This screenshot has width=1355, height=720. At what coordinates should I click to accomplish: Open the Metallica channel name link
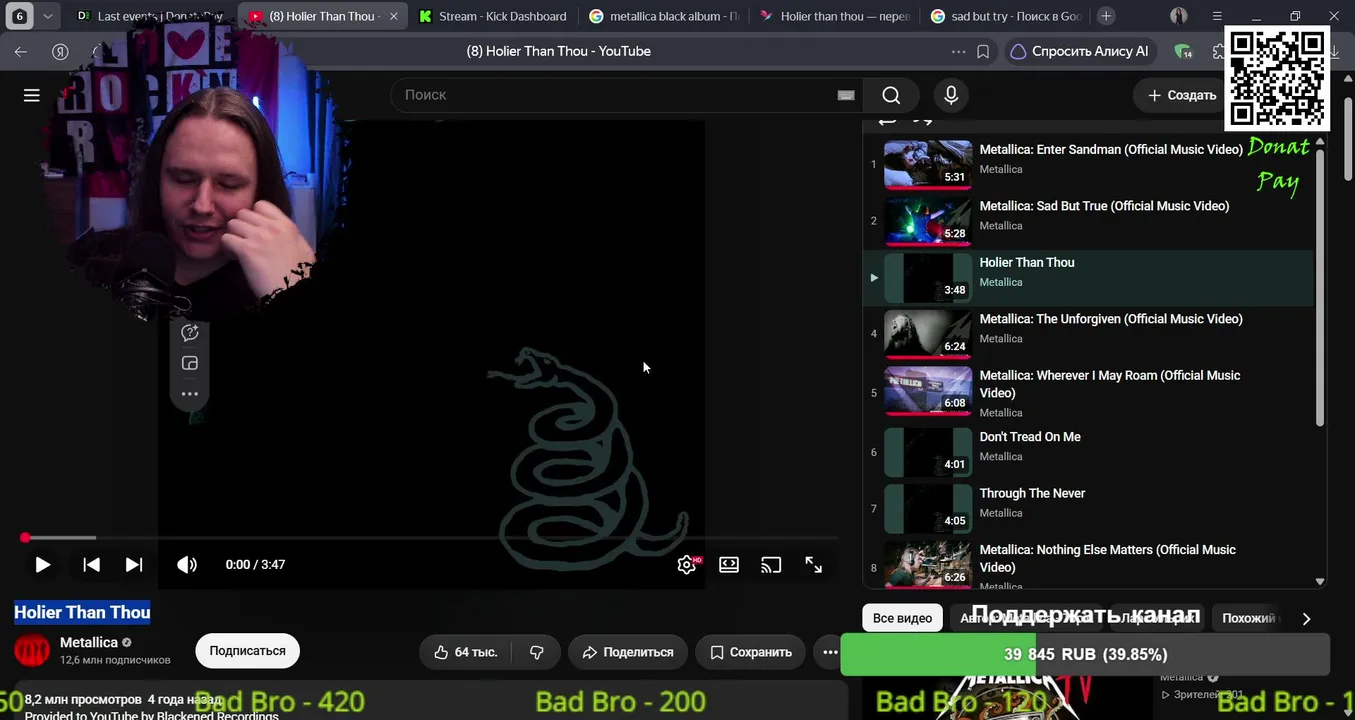pyautogui.click(x=89, y=643)
